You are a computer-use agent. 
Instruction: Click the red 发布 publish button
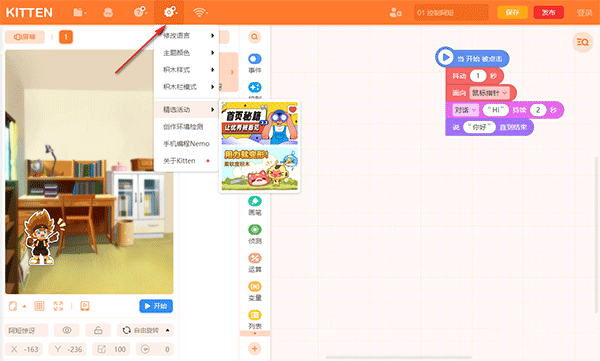pyautogui.click(x=548, y=12)
